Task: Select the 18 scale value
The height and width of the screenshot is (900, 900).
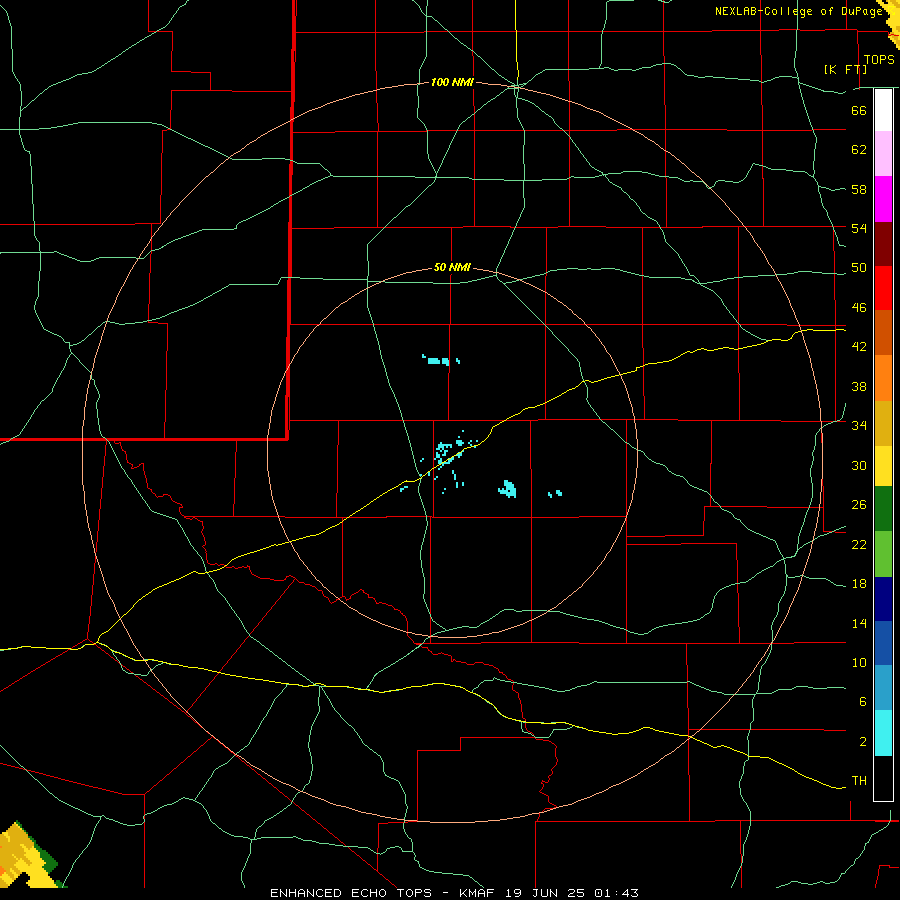Action: pyautogui.click(x=859, y=584)
